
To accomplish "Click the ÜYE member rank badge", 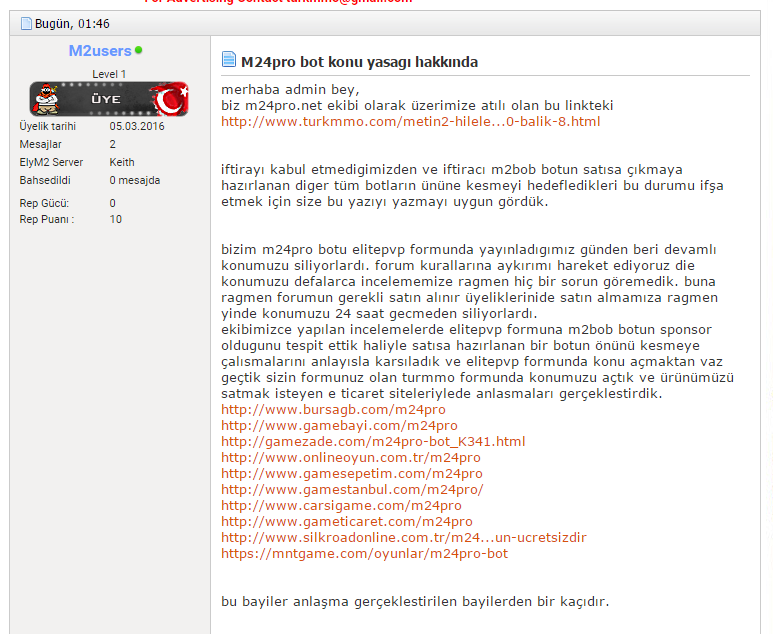I will pos(109,99).
